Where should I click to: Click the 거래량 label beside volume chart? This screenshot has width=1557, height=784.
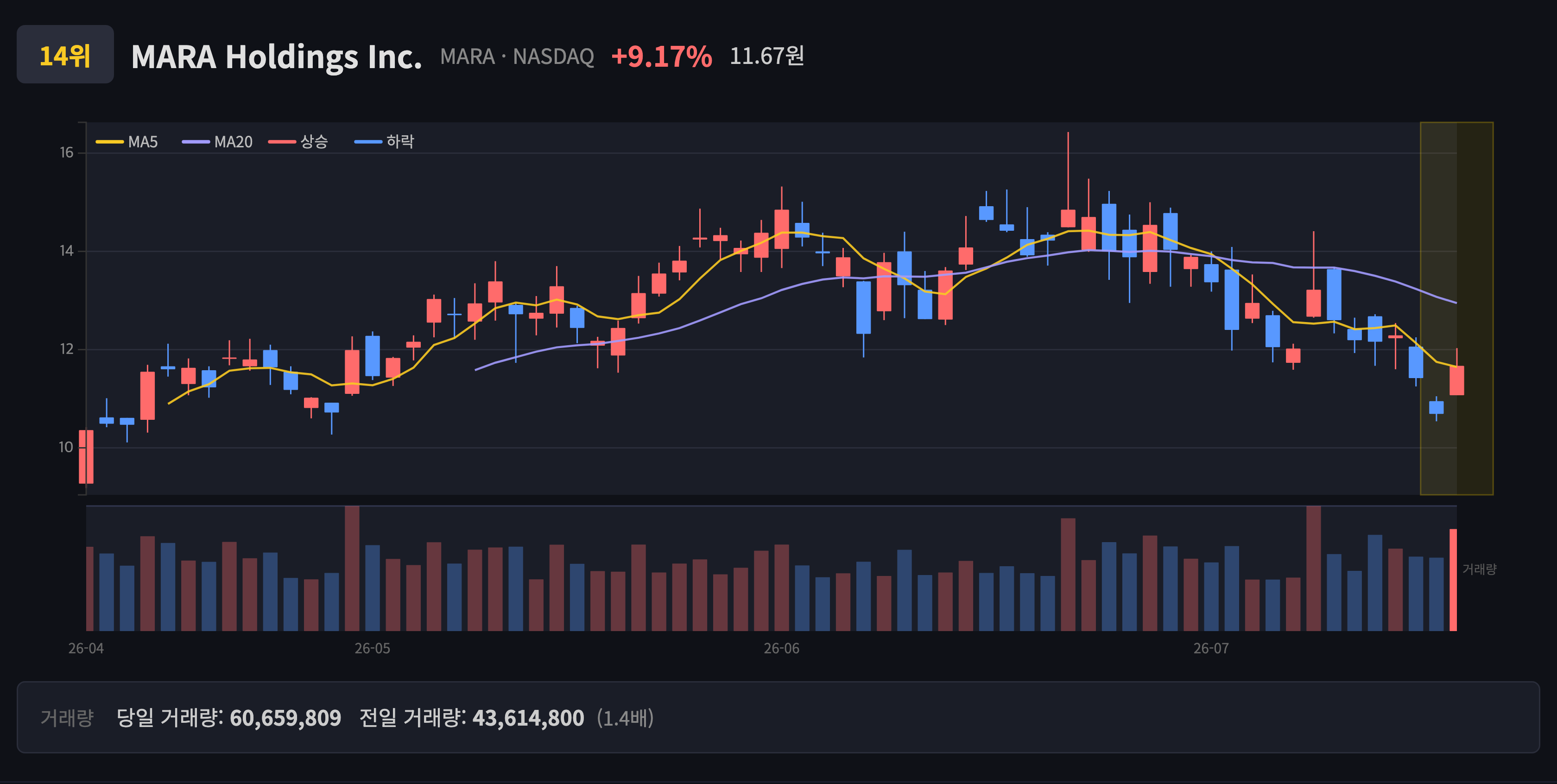click(x=1479, y=569)
